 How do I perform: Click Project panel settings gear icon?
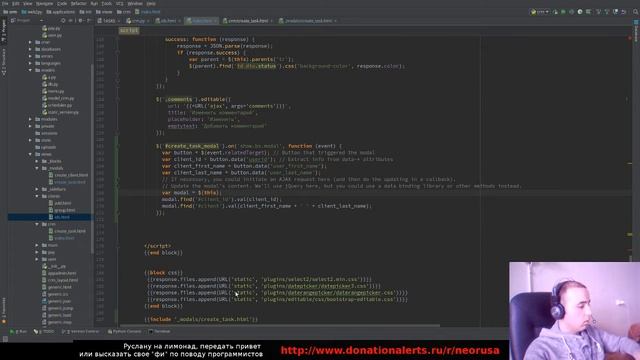[80, 20]
